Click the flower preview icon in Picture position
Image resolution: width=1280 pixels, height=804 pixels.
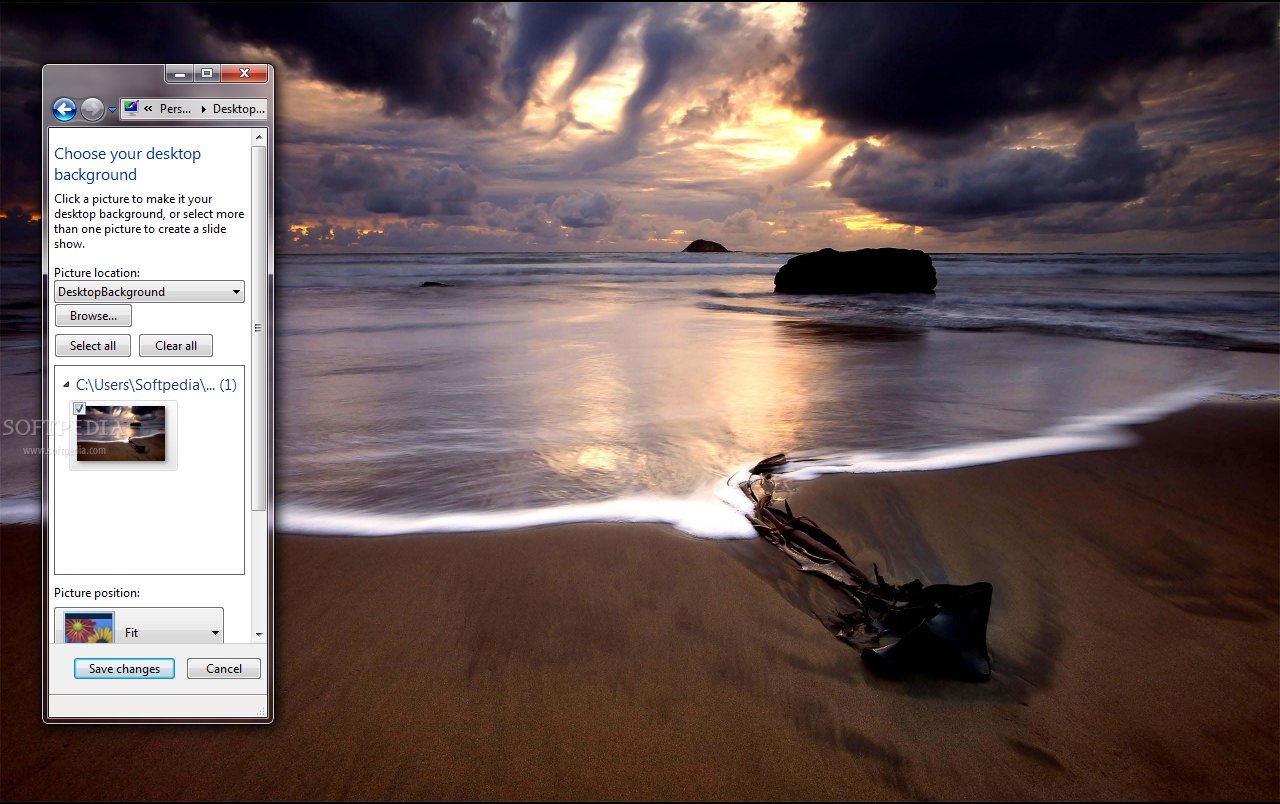[89, 628]
